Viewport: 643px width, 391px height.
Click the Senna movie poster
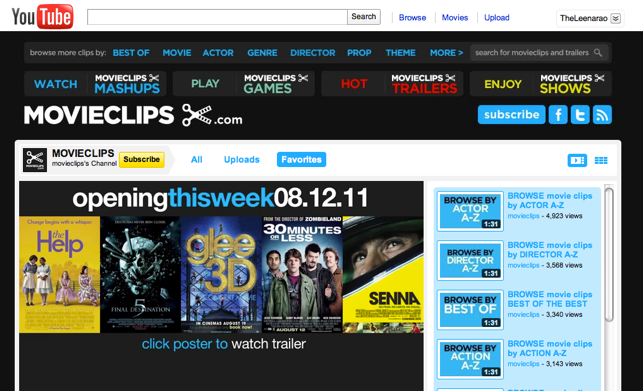pos(383,274)
